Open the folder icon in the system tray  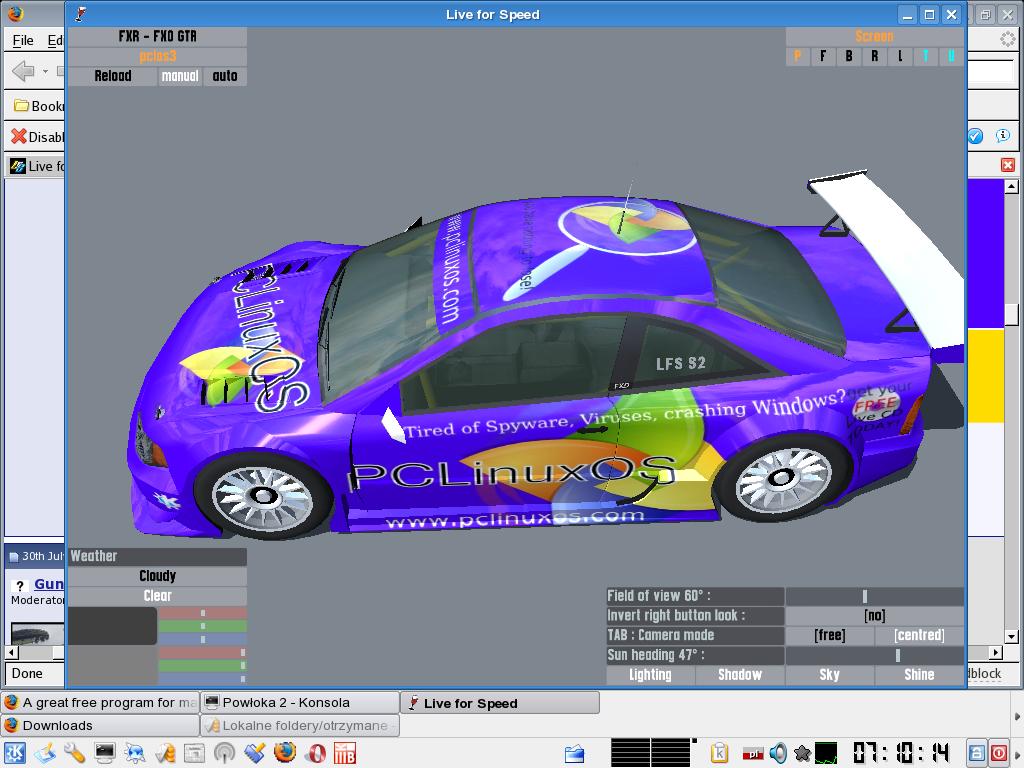pos(574,754)
